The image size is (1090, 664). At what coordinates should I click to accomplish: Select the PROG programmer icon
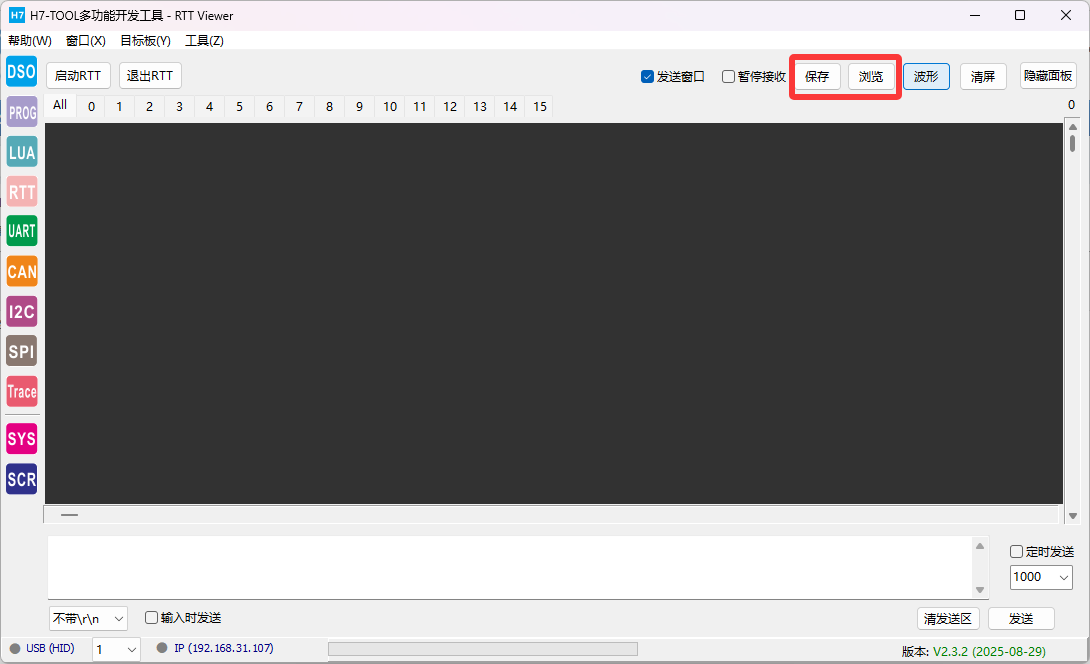click(x=21, y=112)
